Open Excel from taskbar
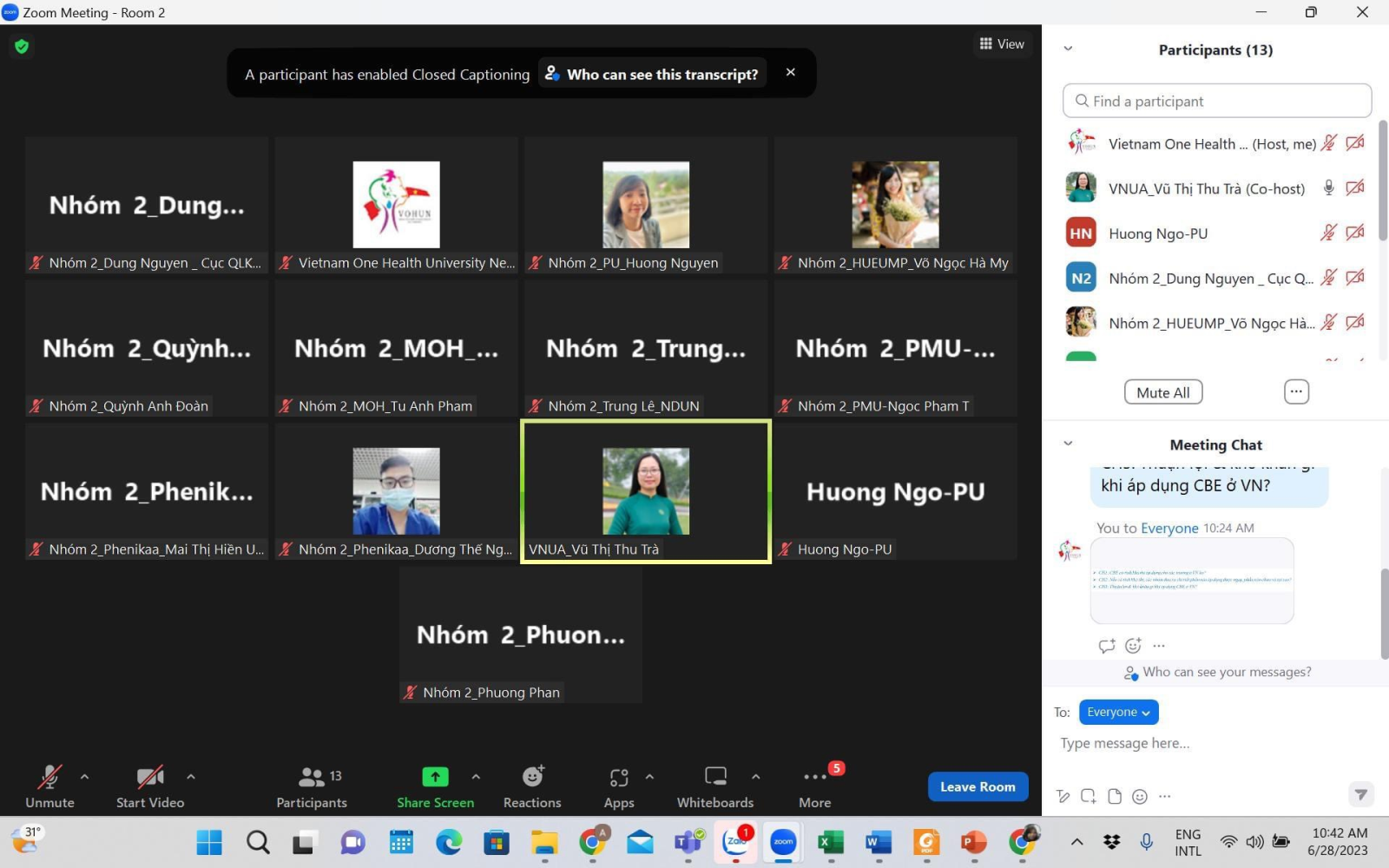Image resolution: width=1389 pixels, height=868 pixels. [x=831, y=842]
